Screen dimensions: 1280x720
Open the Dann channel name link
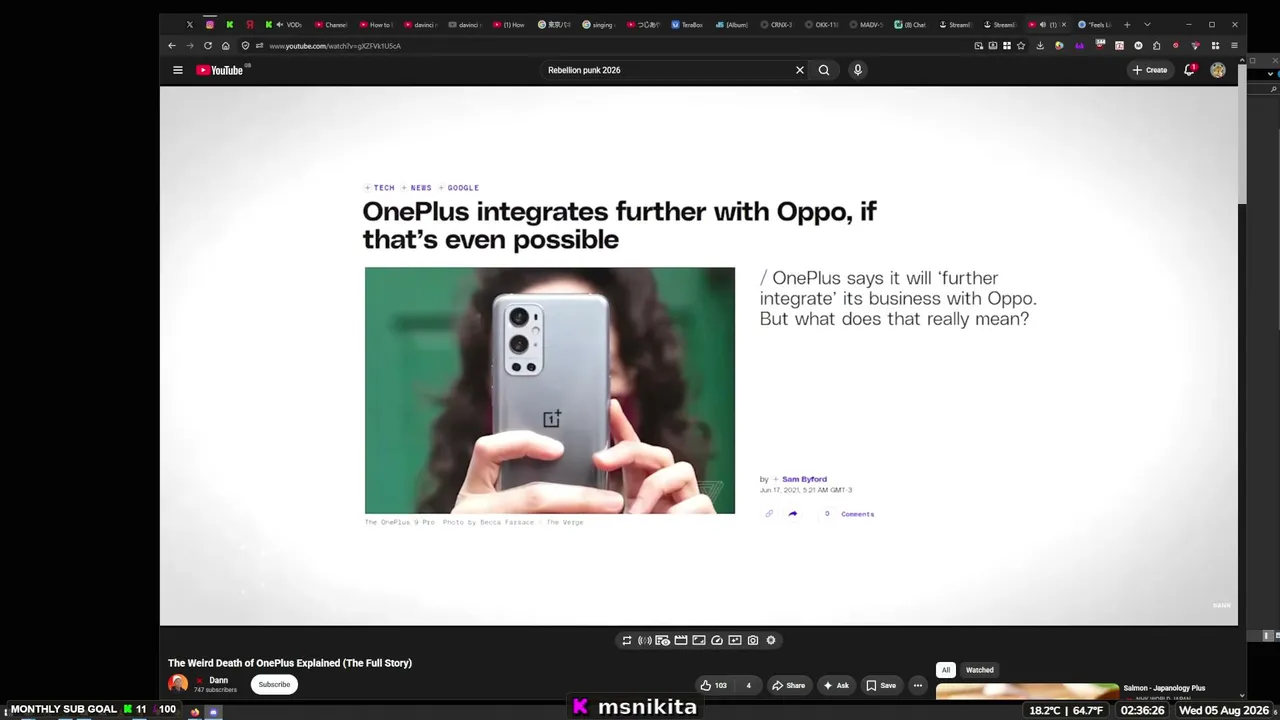(x=218, y=680)
